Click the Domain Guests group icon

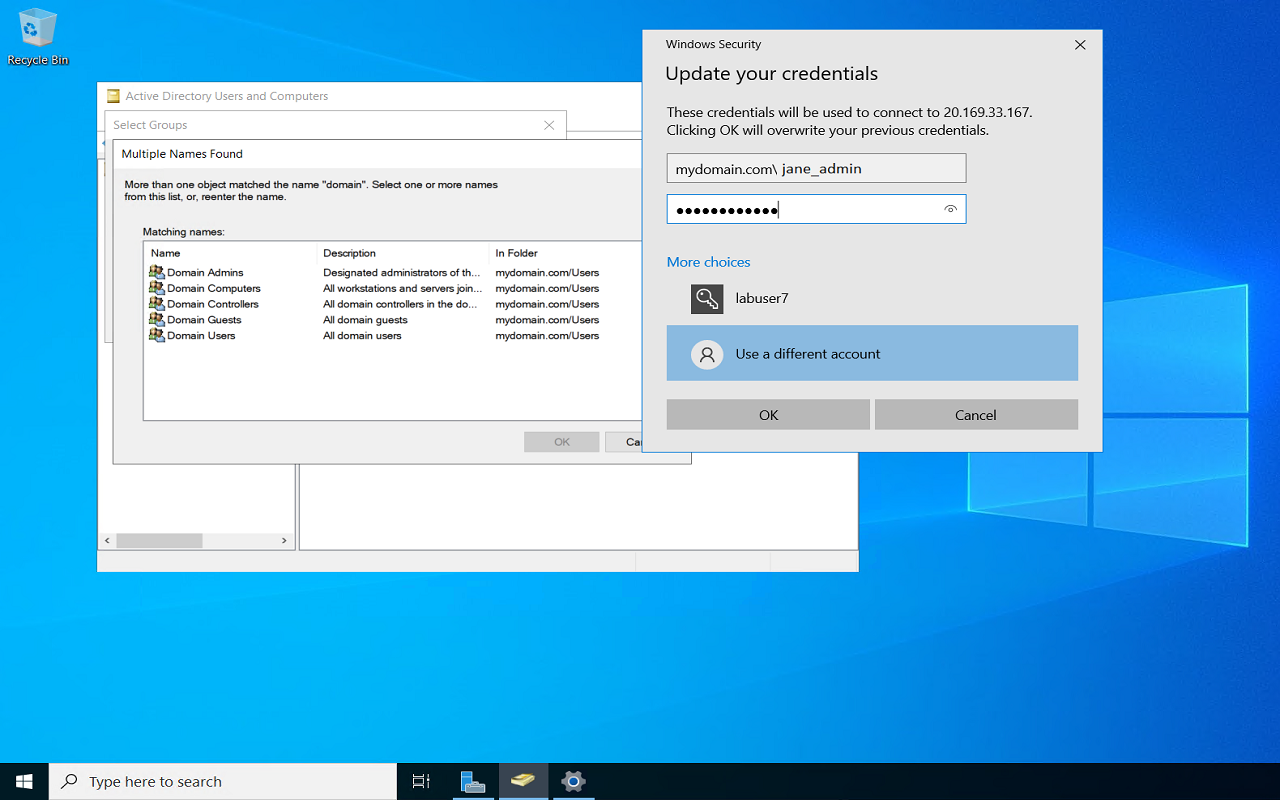pos(157,320)
